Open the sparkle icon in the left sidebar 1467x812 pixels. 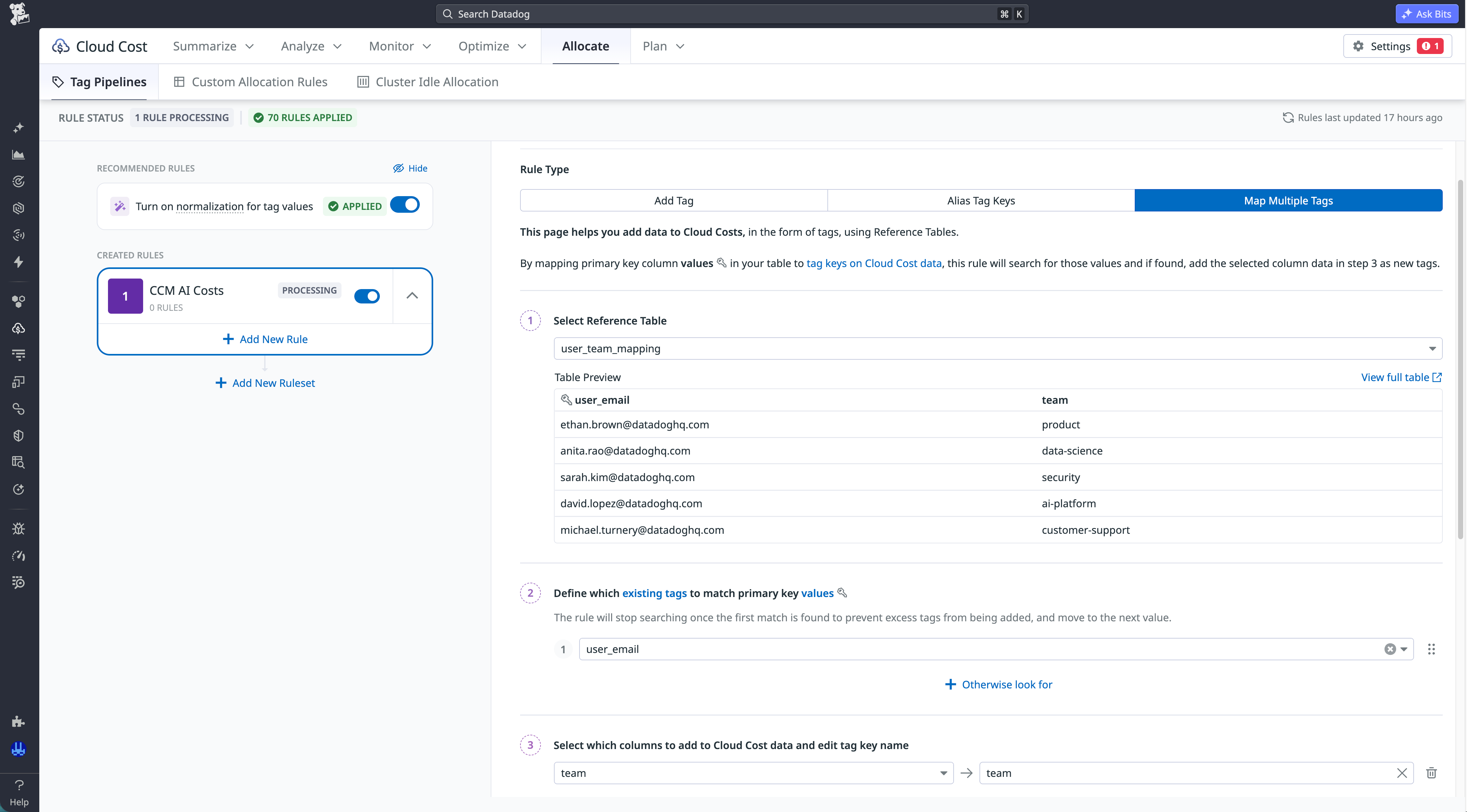click(x=19, y=127)
